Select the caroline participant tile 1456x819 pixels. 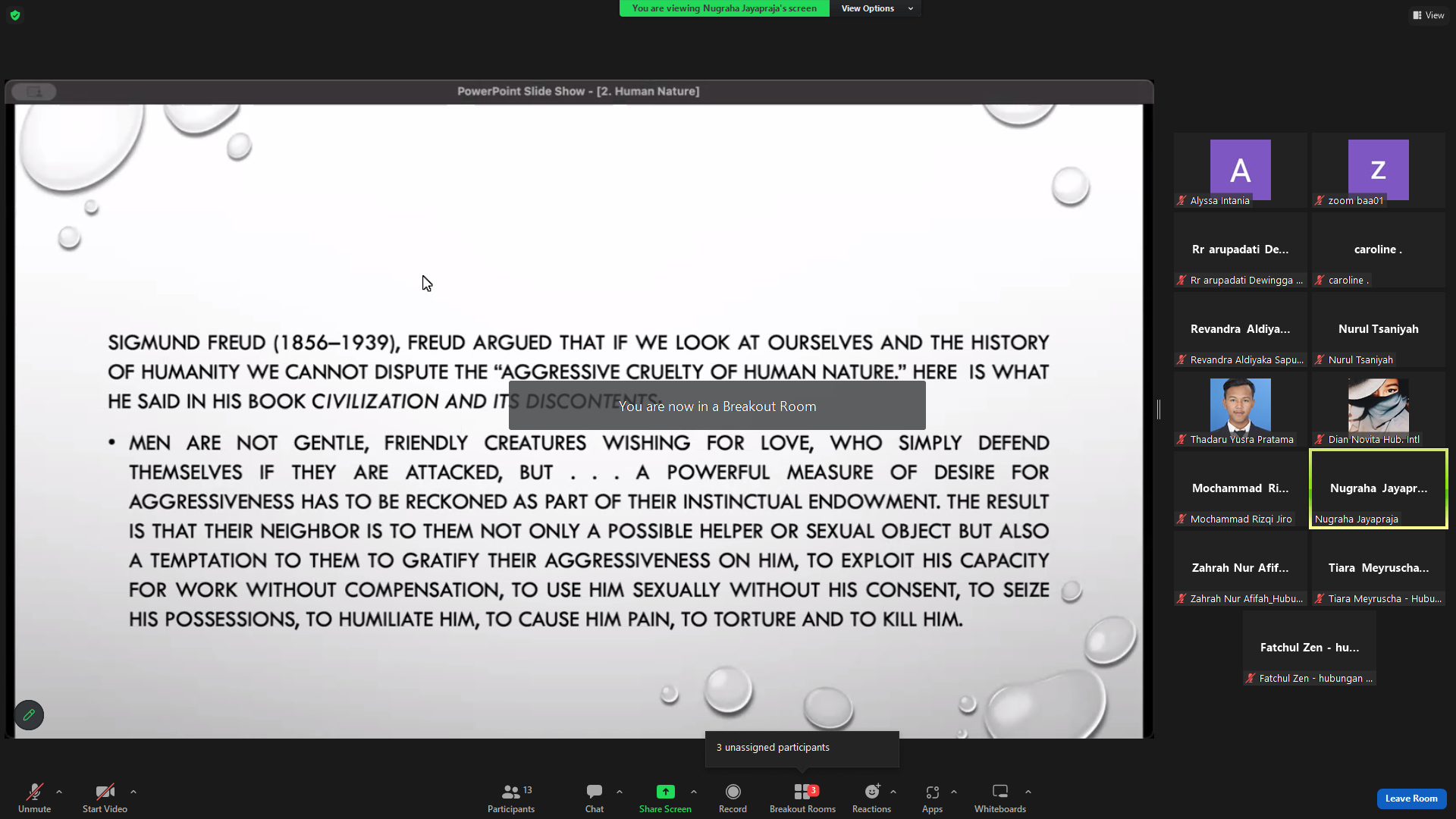point(1379,249)
